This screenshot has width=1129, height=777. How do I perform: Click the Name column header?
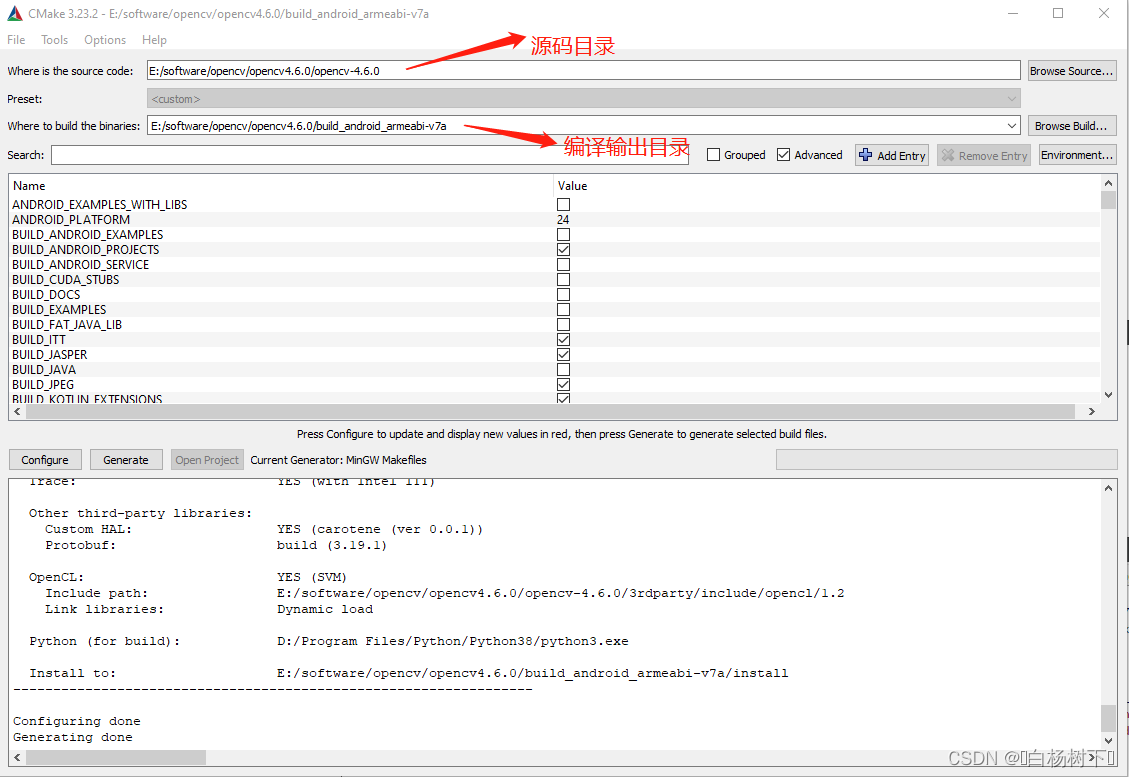[x=29, y=186]
